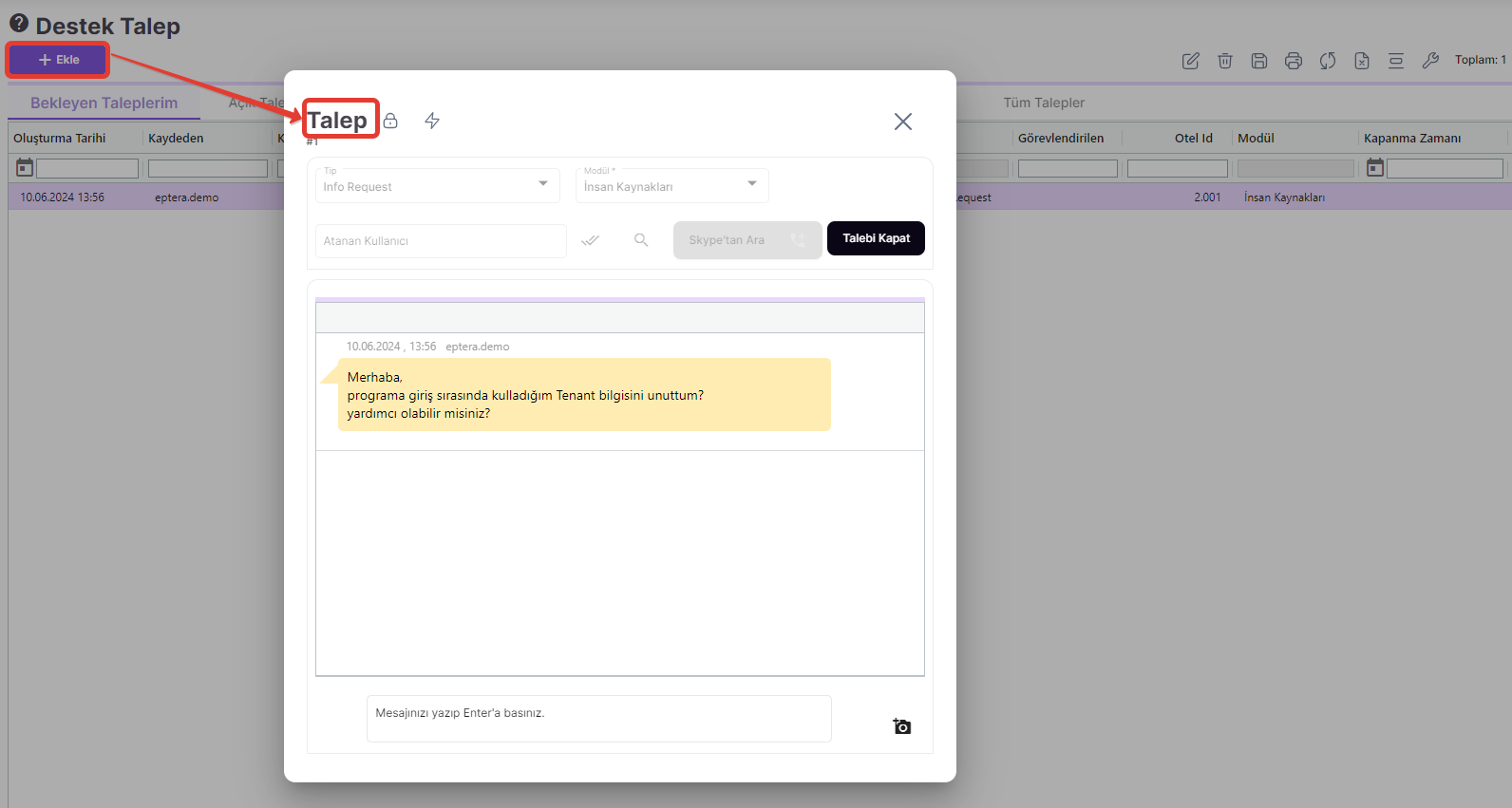Click the trash delete icon in toolbar
Viewport: 1512px width, 808px height.
[1224, 61]
